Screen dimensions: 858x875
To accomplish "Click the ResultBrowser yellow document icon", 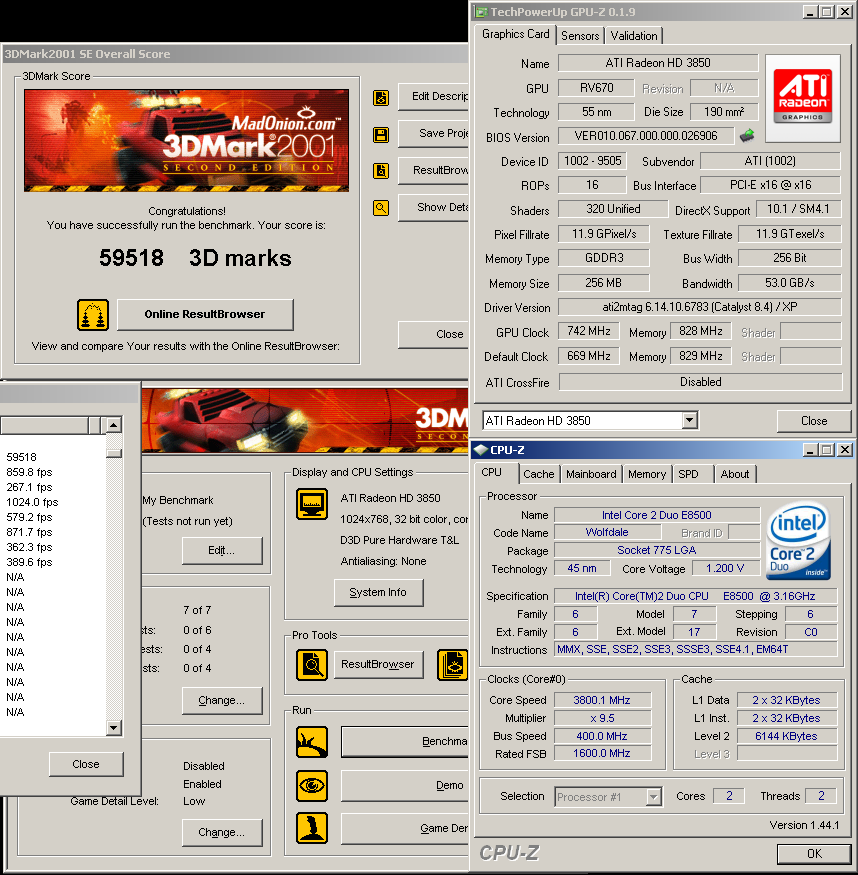I will pos(381,171).
